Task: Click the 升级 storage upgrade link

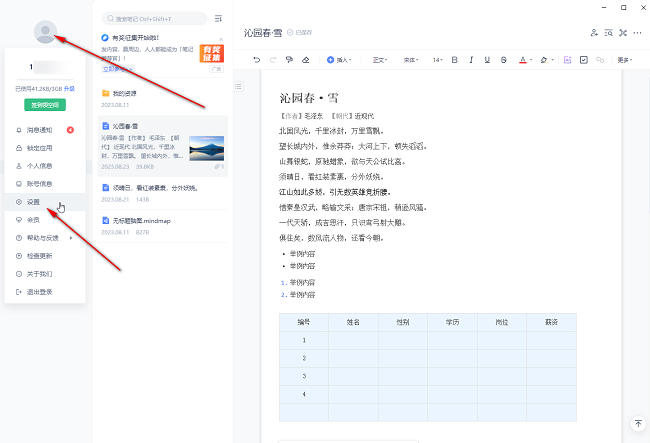Action: click(x=70, y=89)
